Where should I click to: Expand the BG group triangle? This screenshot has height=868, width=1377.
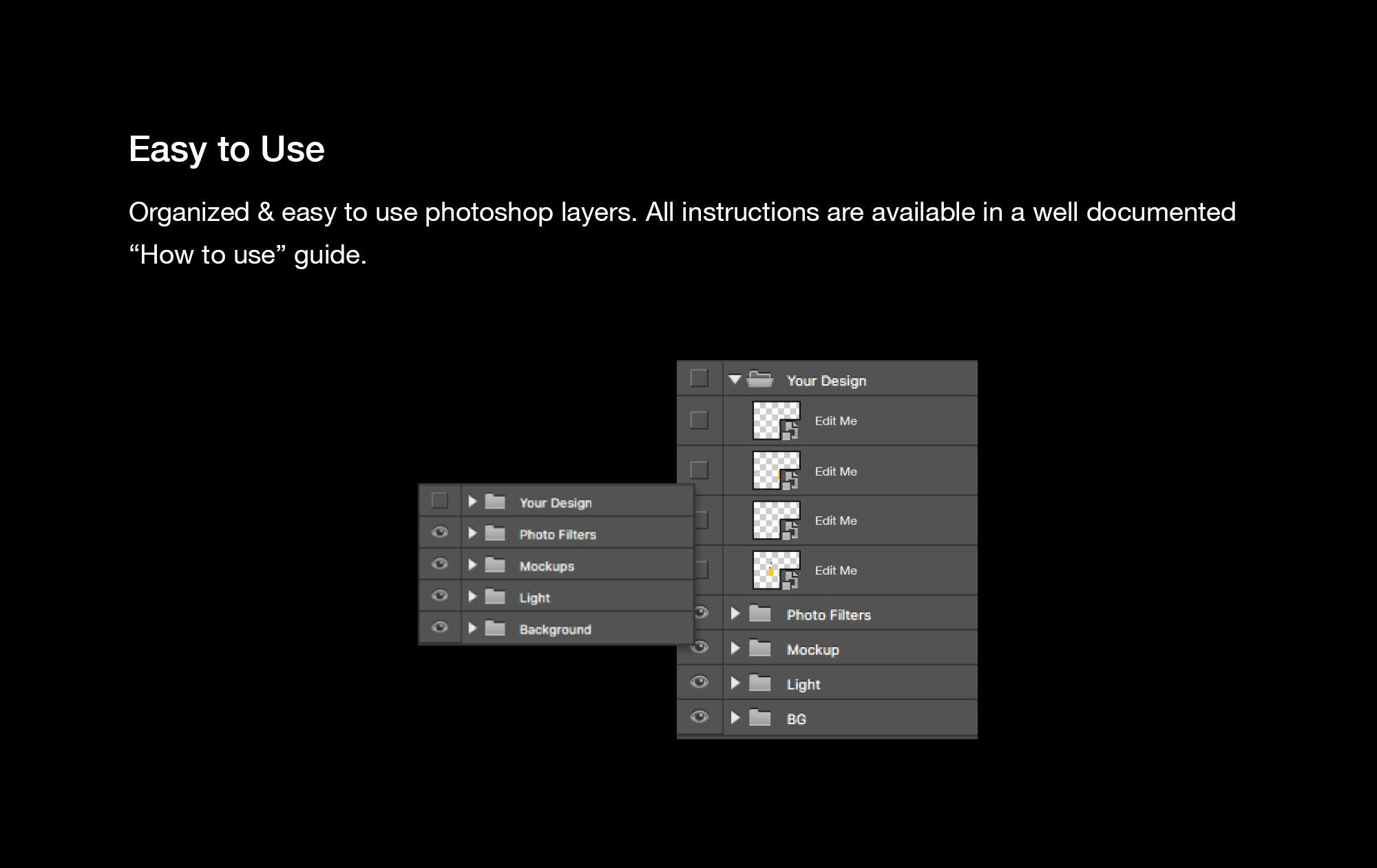pyautogui.click(x=735, y=717)
